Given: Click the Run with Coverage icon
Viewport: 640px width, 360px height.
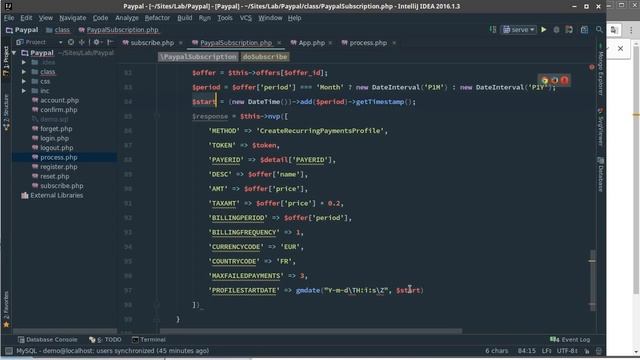Looking at the screenshot, I should (569, 30).
